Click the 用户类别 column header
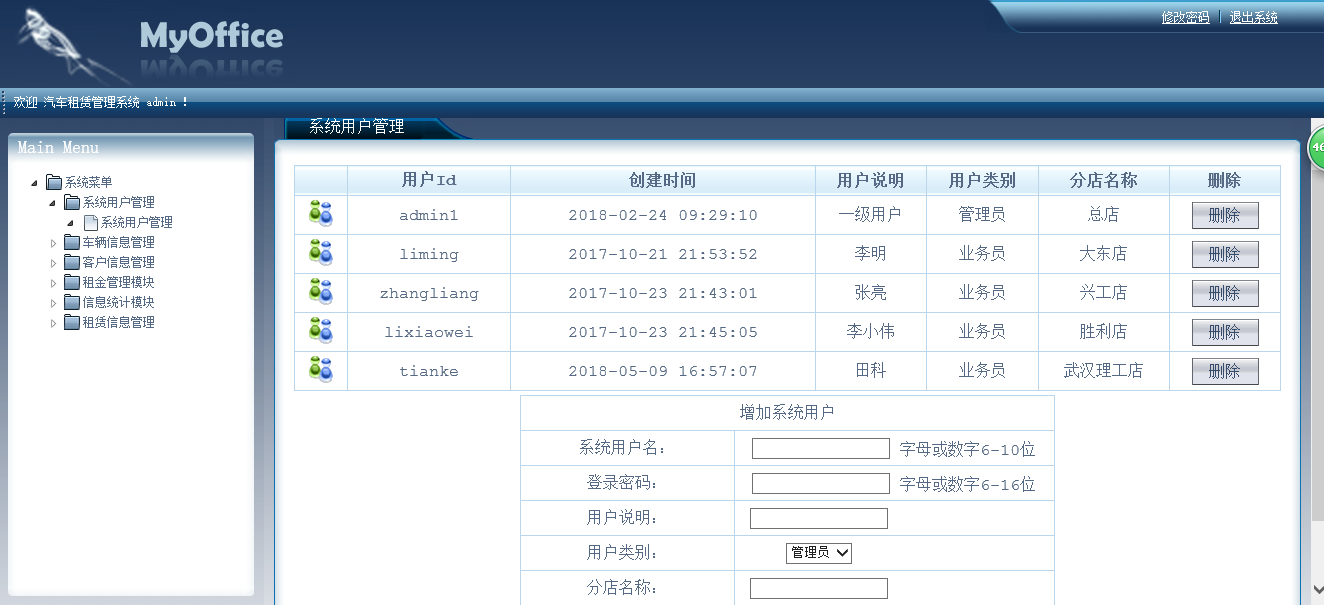 pyautogui.click(x=982, y=180)
